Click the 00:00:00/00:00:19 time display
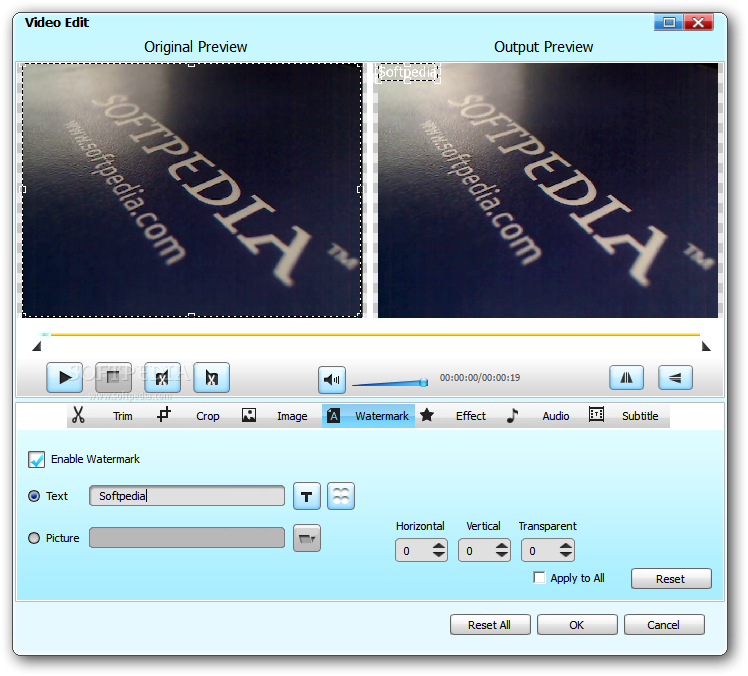This screenshot has height=676, width=748. coord(480,378)
